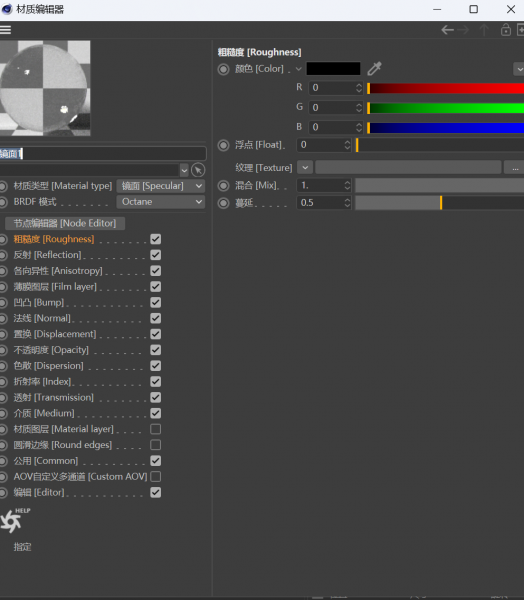Viewport: 524px width, 600px height.
Task: Pick color with the eyedropper icon
Action: (374, 68)
